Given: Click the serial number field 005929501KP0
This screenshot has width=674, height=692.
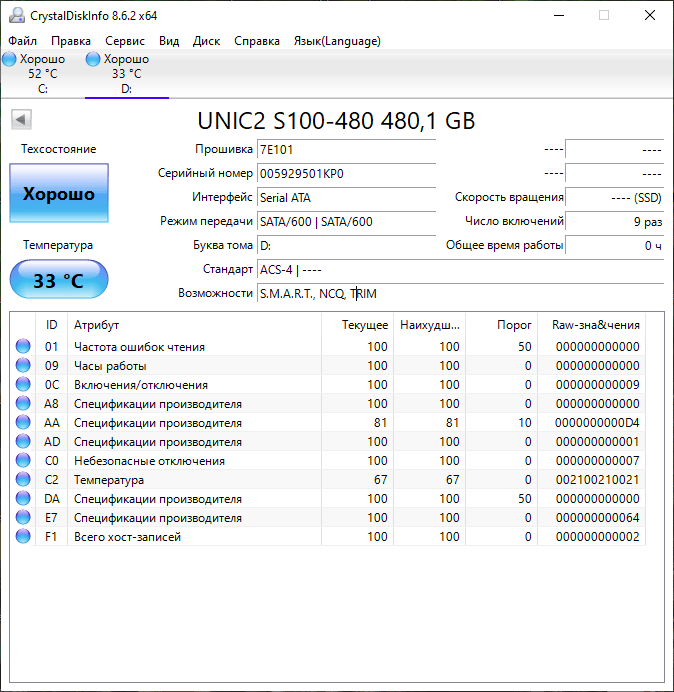Looking at the screenshot, I should click(346, 173).
